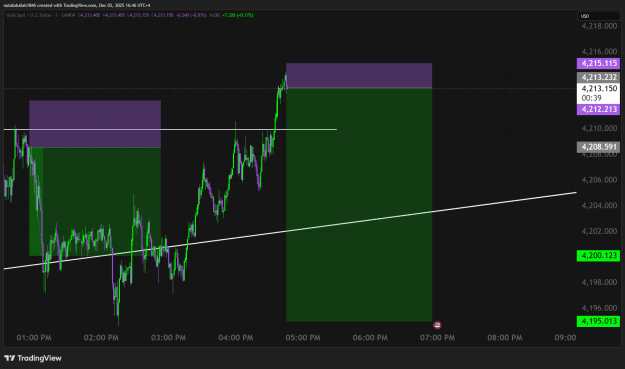Click the 04:00 PM time axis label
625x369 pixels.
[x=236, y=338]
